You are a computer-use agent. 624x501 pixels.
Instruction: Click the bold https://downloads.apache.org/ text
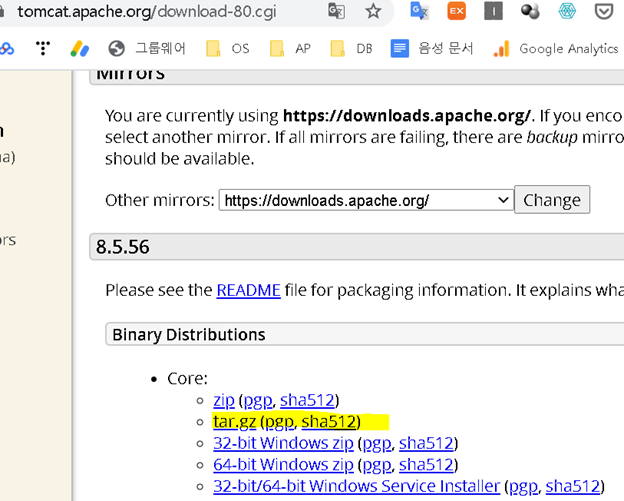[x=407, y=116]
